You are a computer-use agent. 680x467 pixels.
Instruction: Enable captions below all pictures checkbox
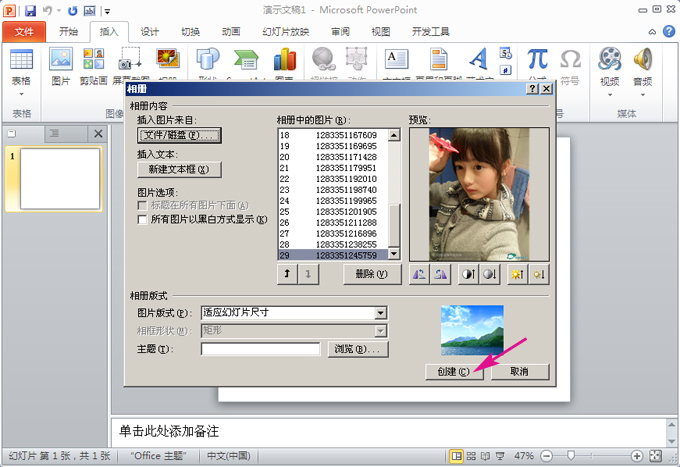coord(142,206)
